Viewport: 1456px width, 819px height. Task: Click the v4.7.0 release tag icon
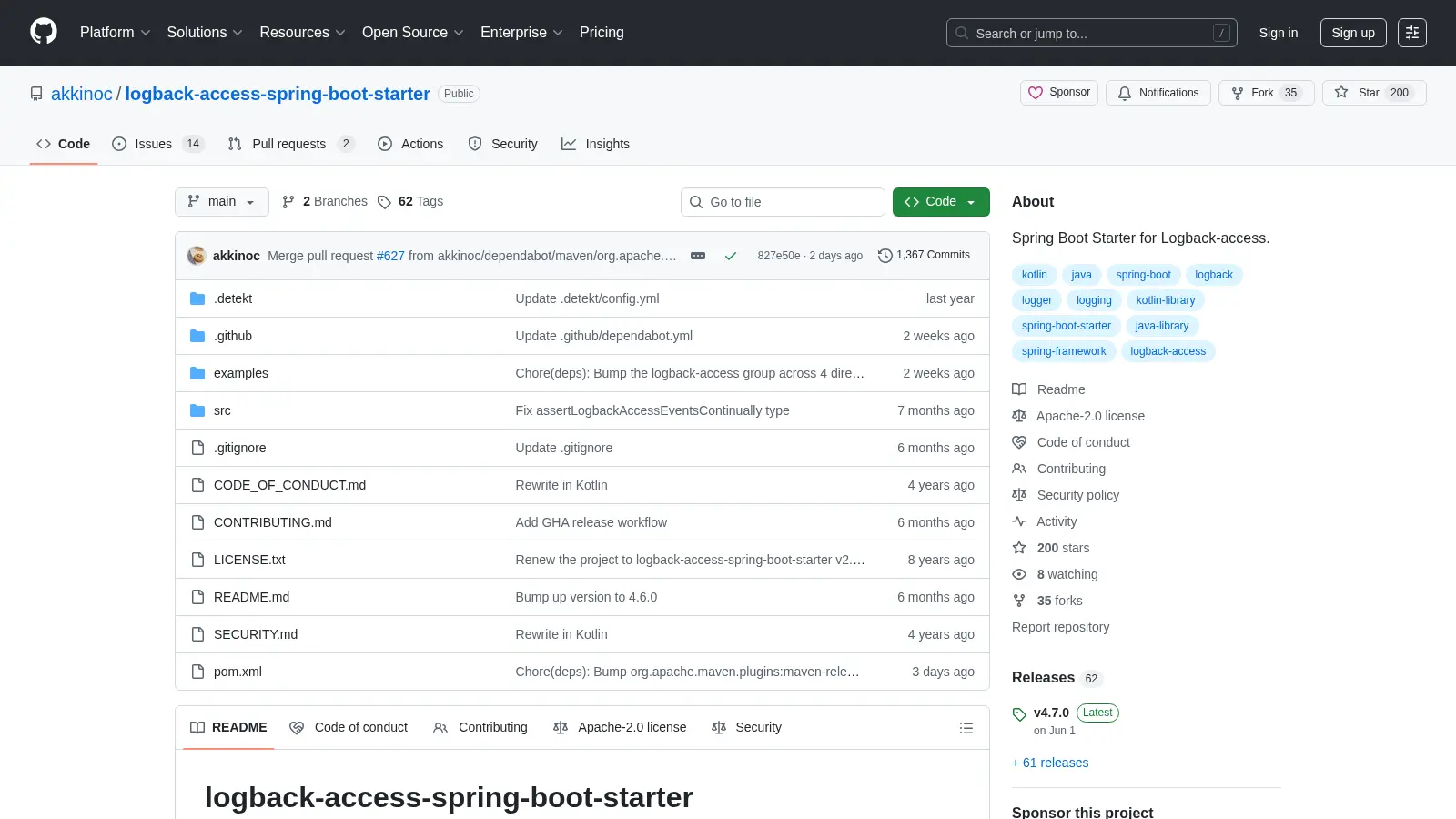1019,714
